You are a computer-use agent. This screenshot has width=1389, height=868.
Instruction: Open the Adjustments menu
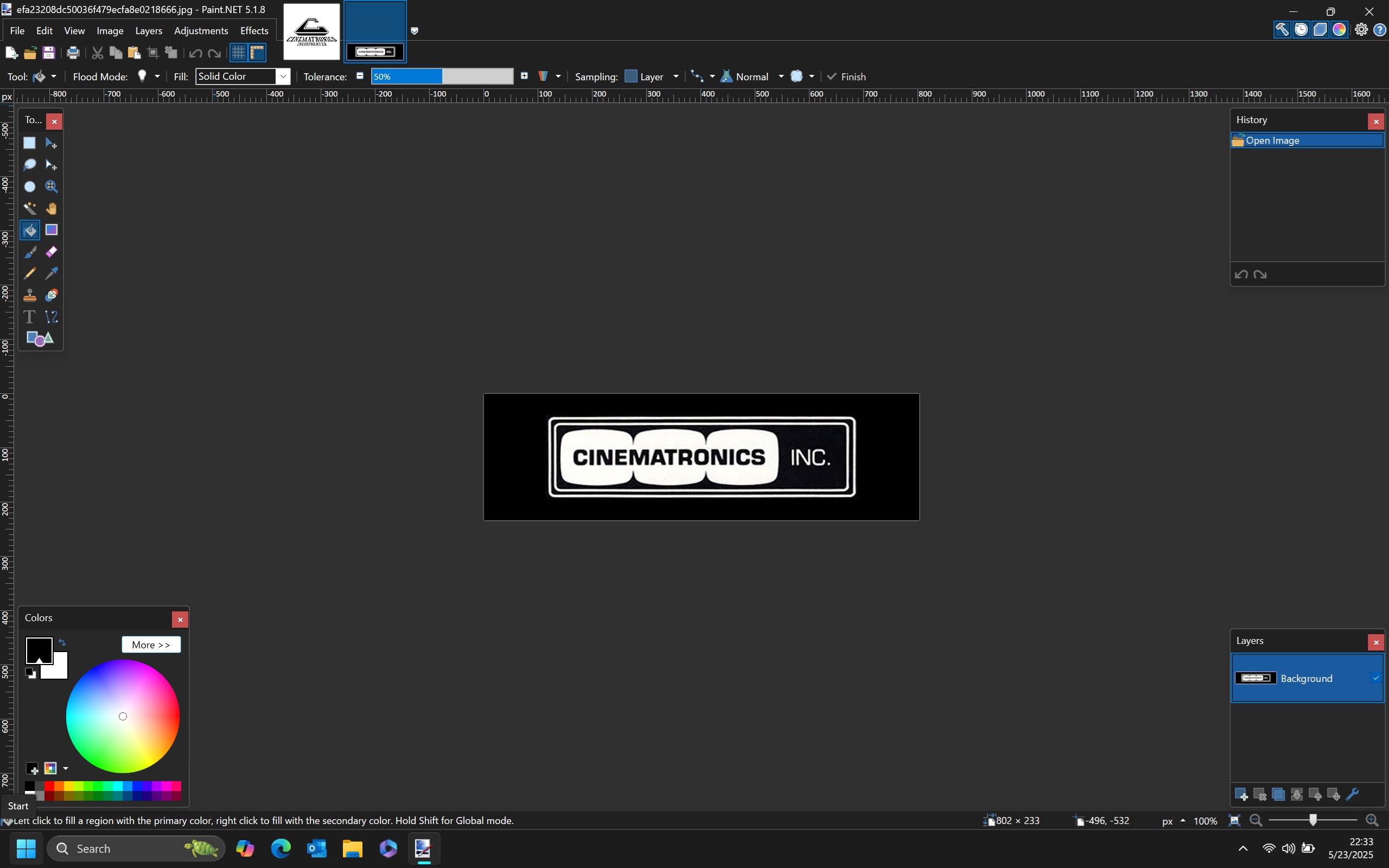pos(201,30)
